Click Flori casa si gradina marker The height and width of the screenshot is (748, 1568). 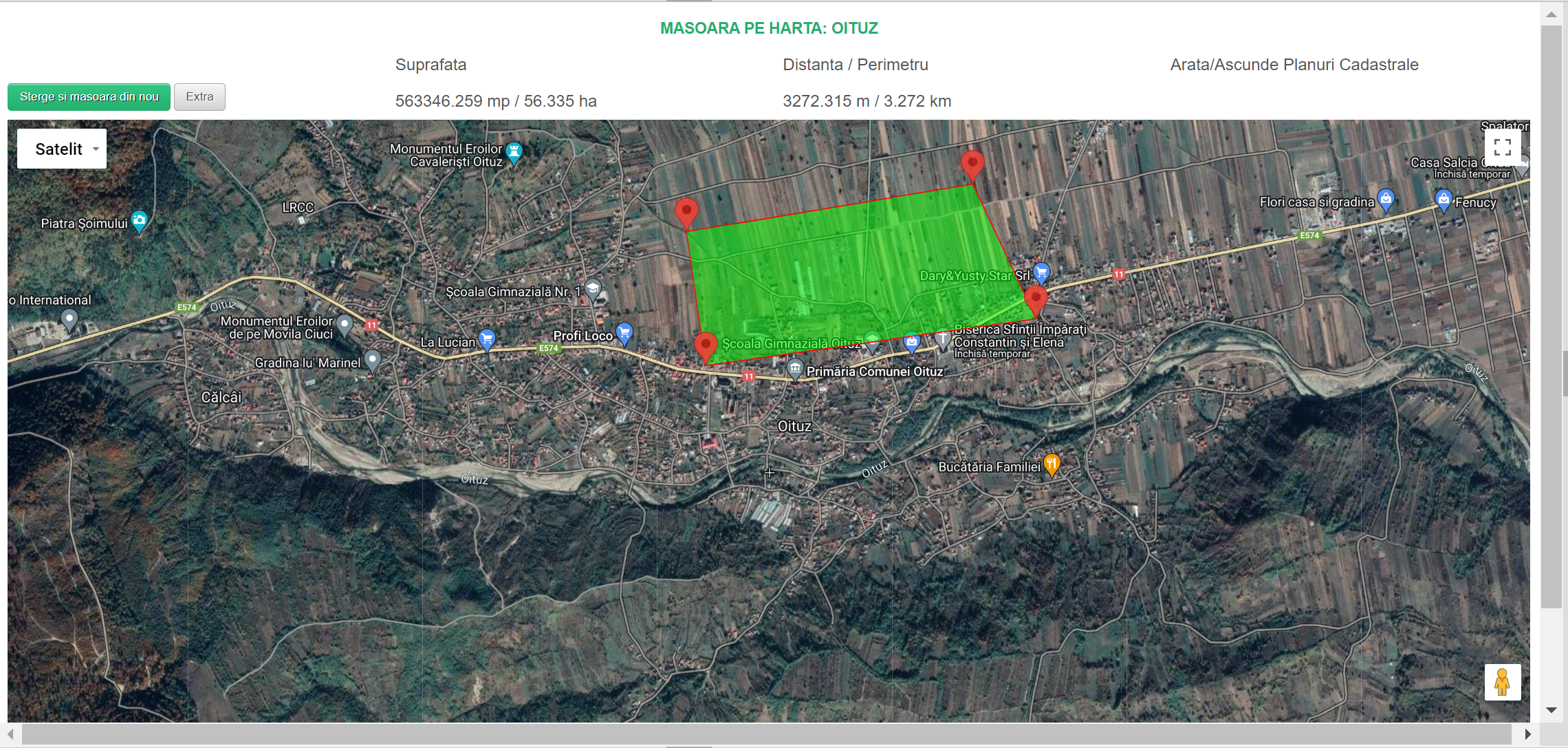(1386, 200)
